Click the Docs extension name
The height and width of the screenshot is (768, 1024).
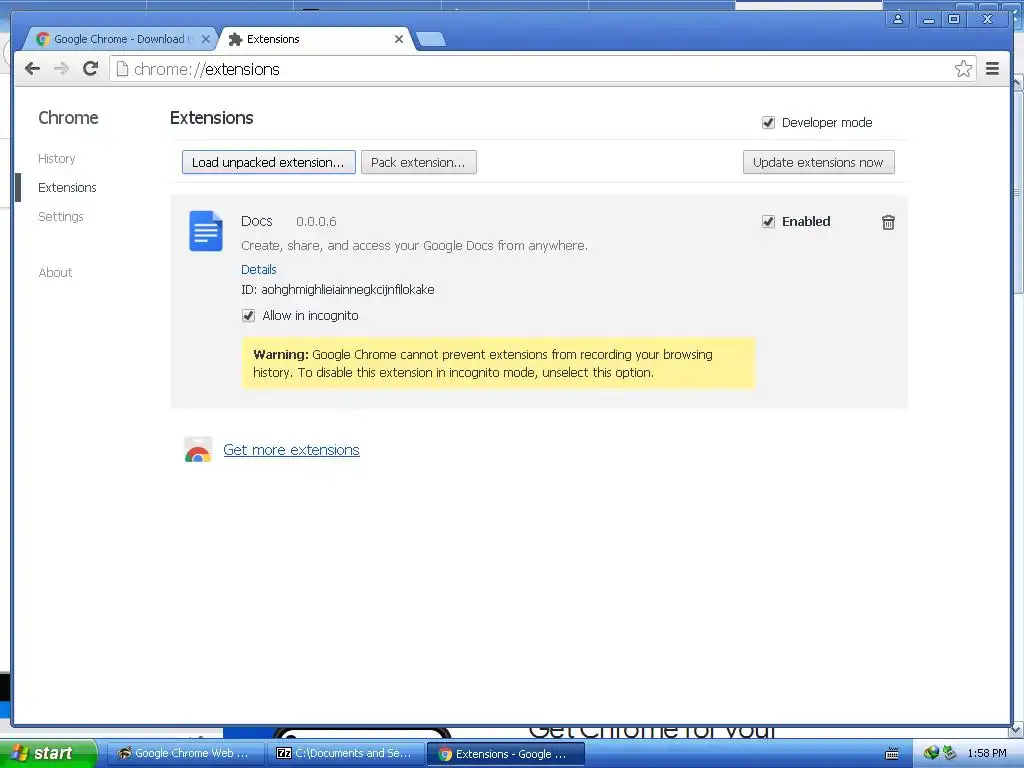point(257,221)
